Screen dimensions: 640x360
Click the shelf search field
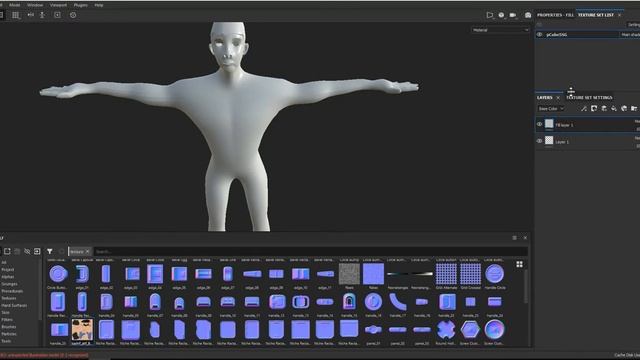(x=310, y=252)
